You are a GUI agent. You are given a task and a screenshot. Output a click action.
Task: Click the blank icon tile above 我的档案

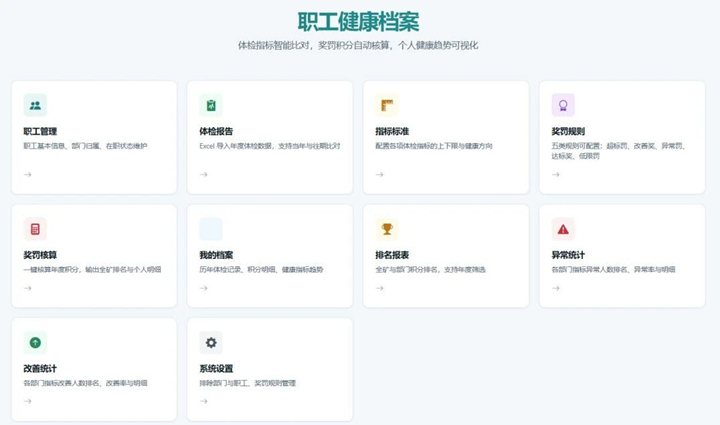click(211, 229)
